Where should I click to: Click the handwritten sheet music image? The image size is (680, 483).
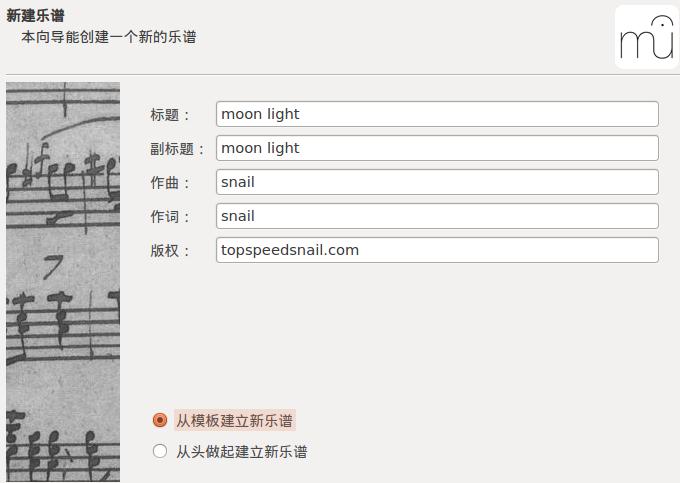(63, 282)
